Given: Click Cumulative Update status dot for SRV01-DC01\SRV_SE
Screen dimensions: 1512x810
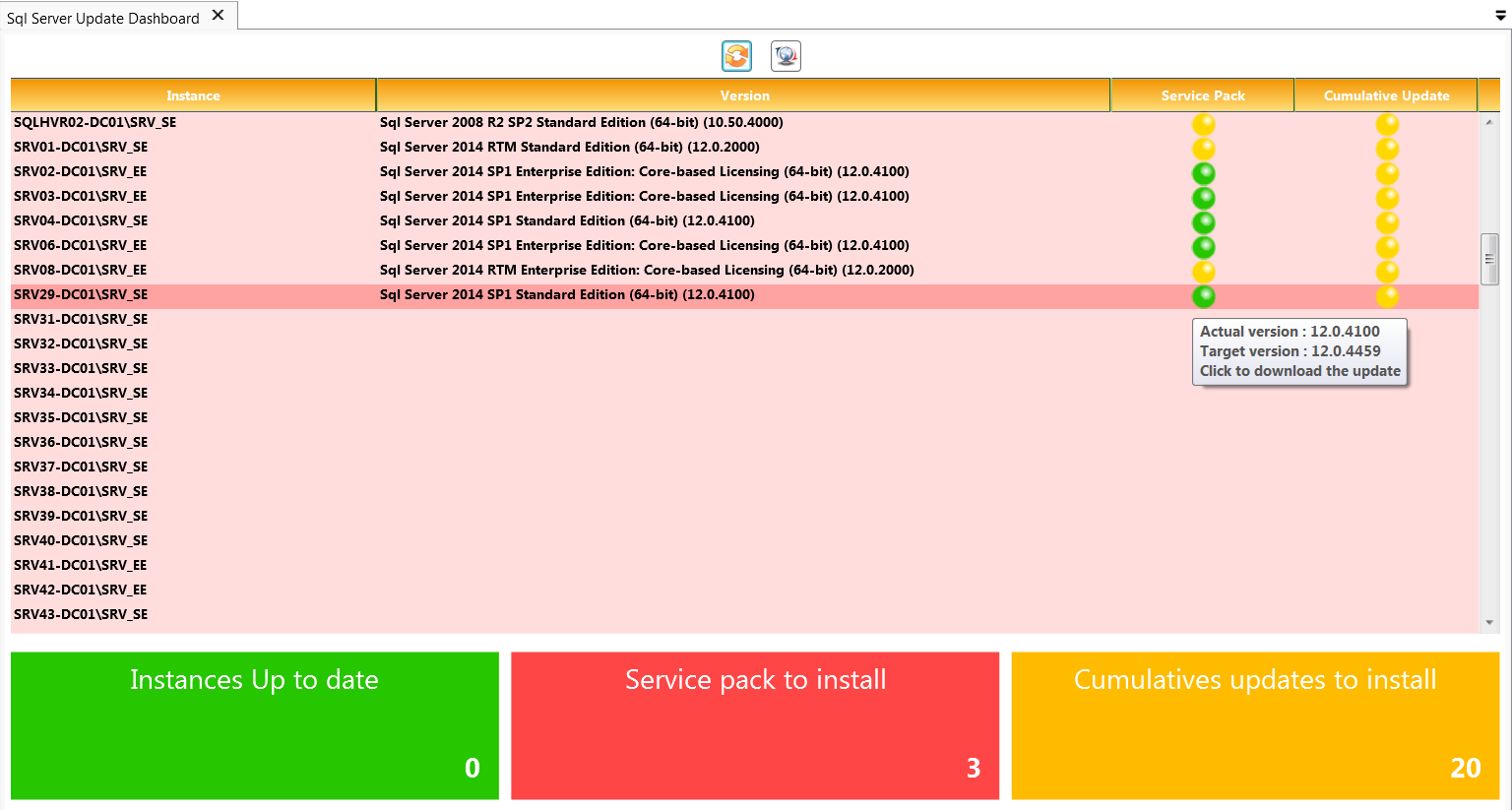Looking at the screenshot, I should pyautogui.click(x=1387, y=149).
